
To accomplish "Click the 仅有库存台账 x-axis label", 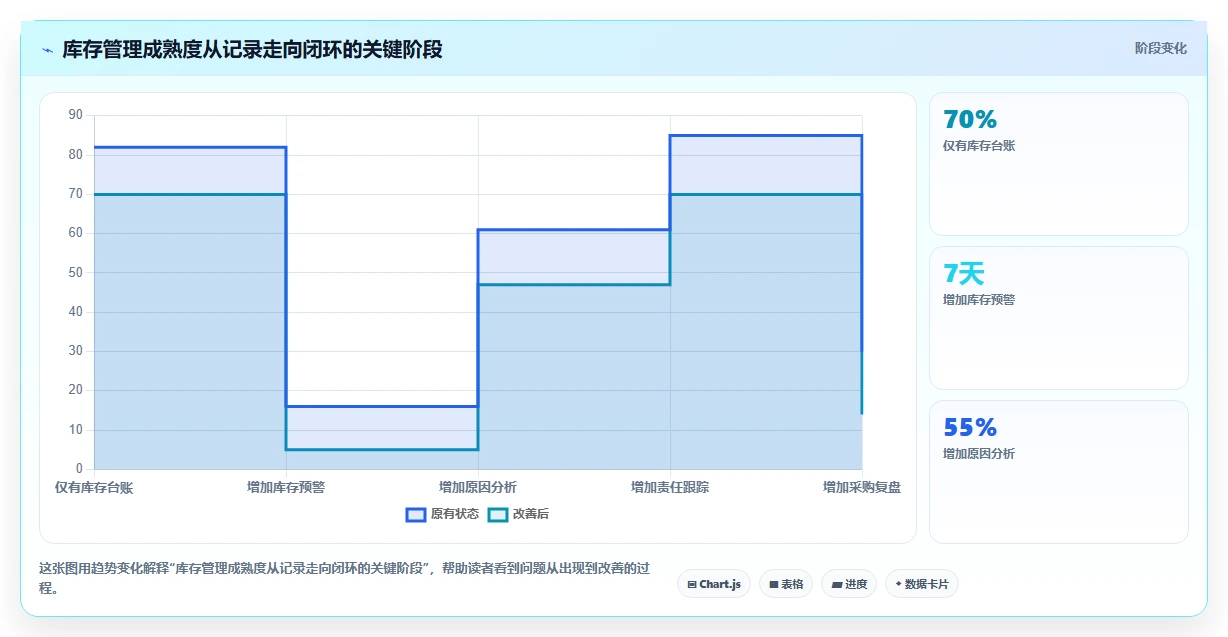I will coord(94,488).
